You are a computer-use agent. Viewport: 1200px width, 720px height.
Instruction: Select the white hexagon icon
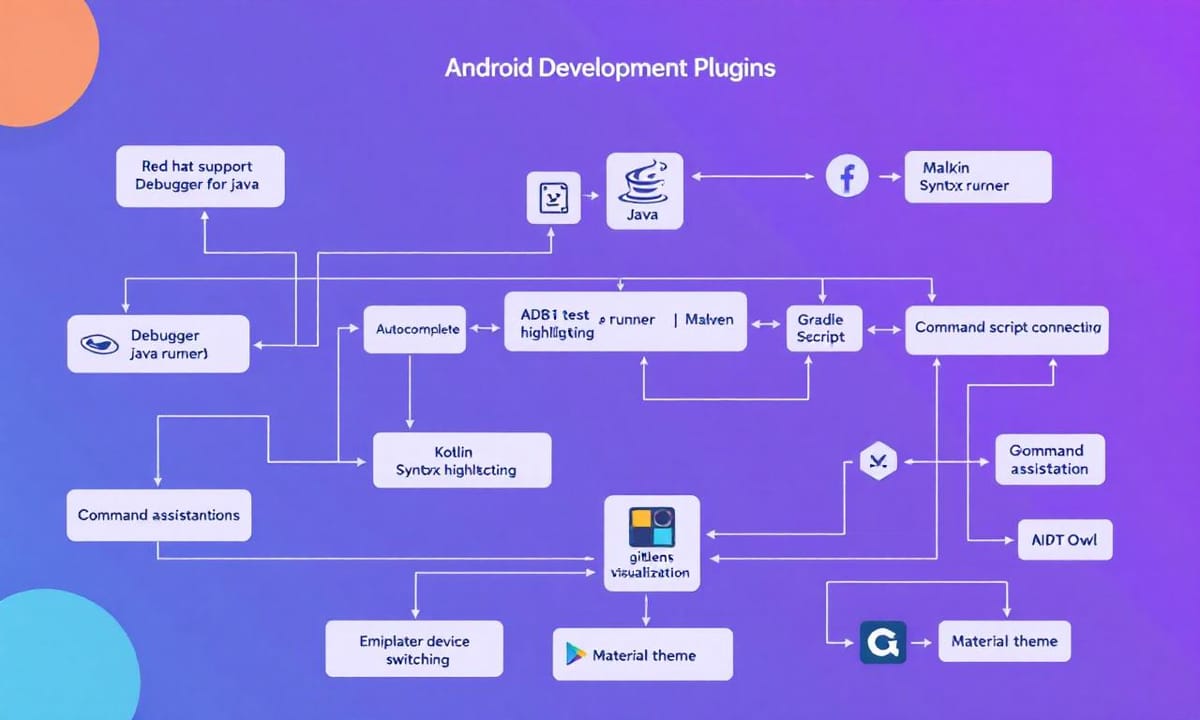(879, 461)
